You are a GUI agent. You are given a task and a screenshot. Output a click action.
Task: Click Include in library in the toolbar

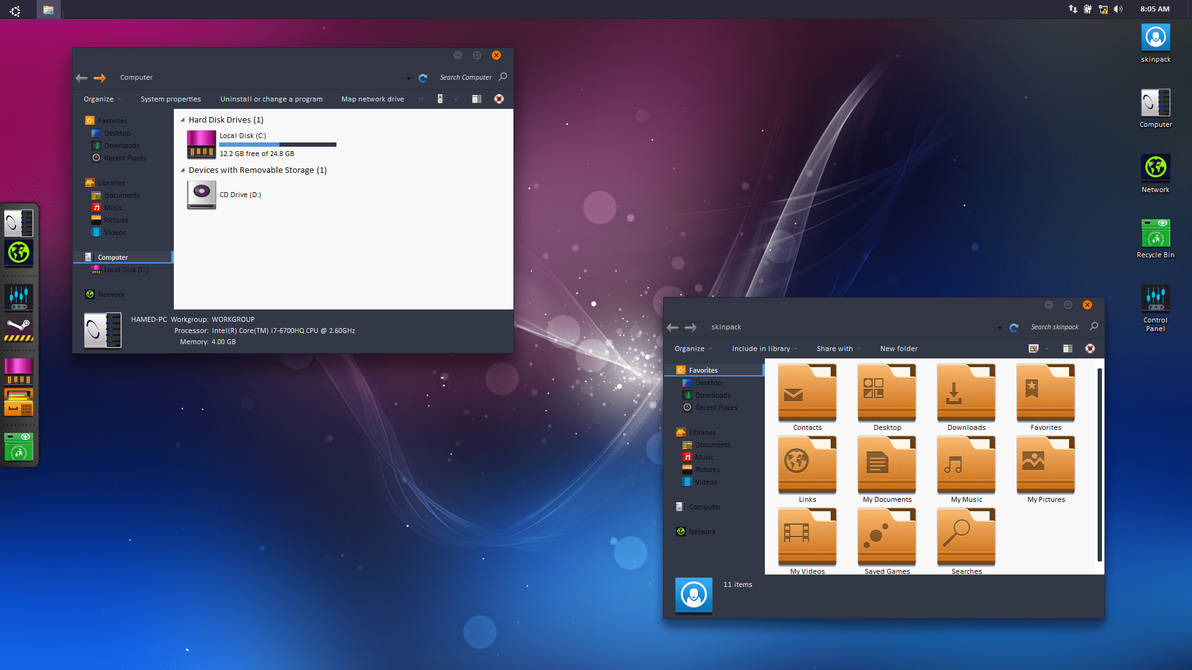[x=760, y=348]
